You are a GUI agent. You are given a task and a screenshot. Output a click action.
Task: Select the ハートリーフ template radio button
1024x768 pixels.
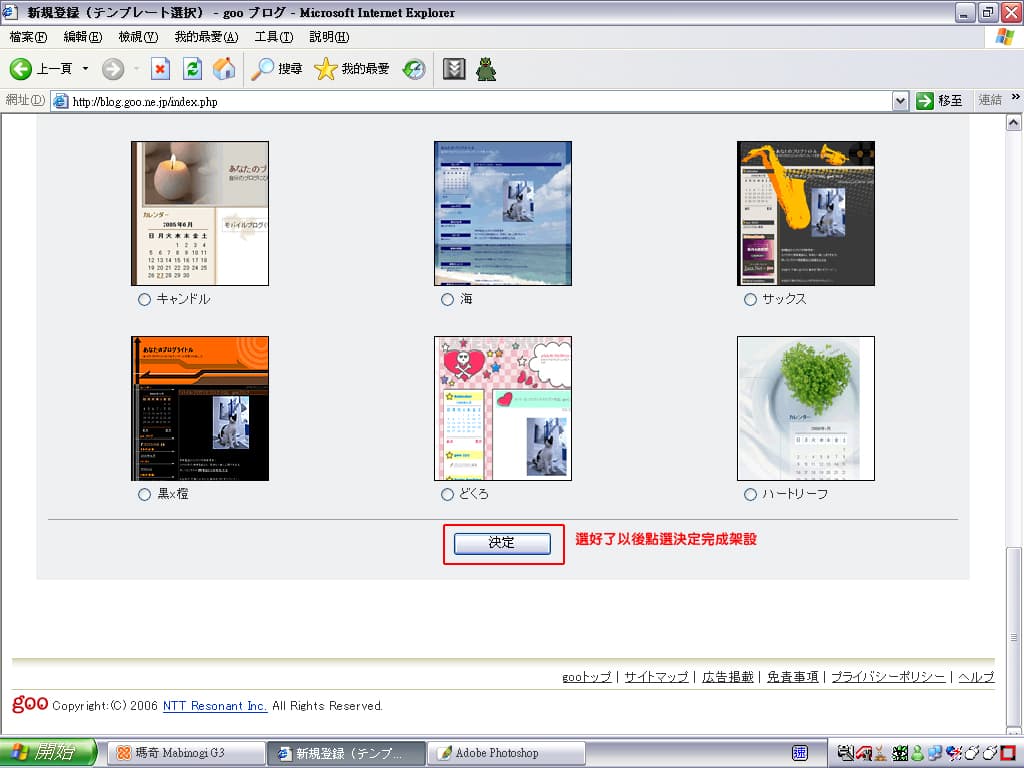[x=750, y=494]
